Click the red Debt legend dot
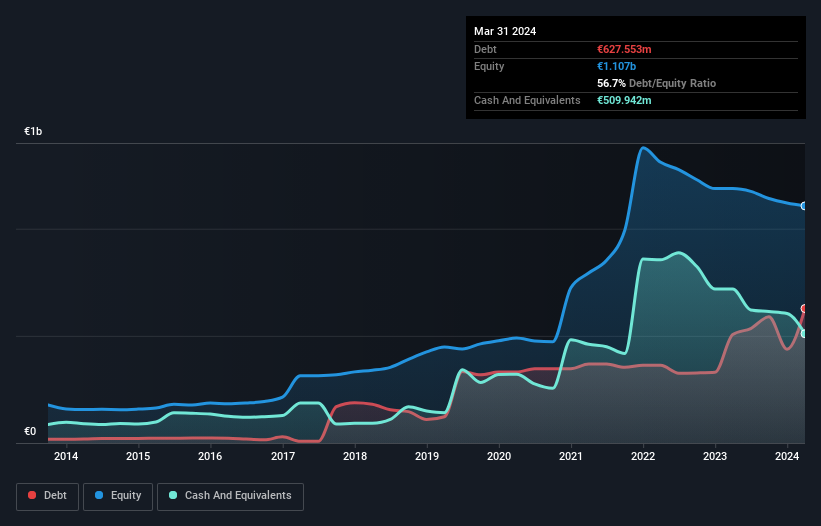821x526 pixels. tap(32, 495)
